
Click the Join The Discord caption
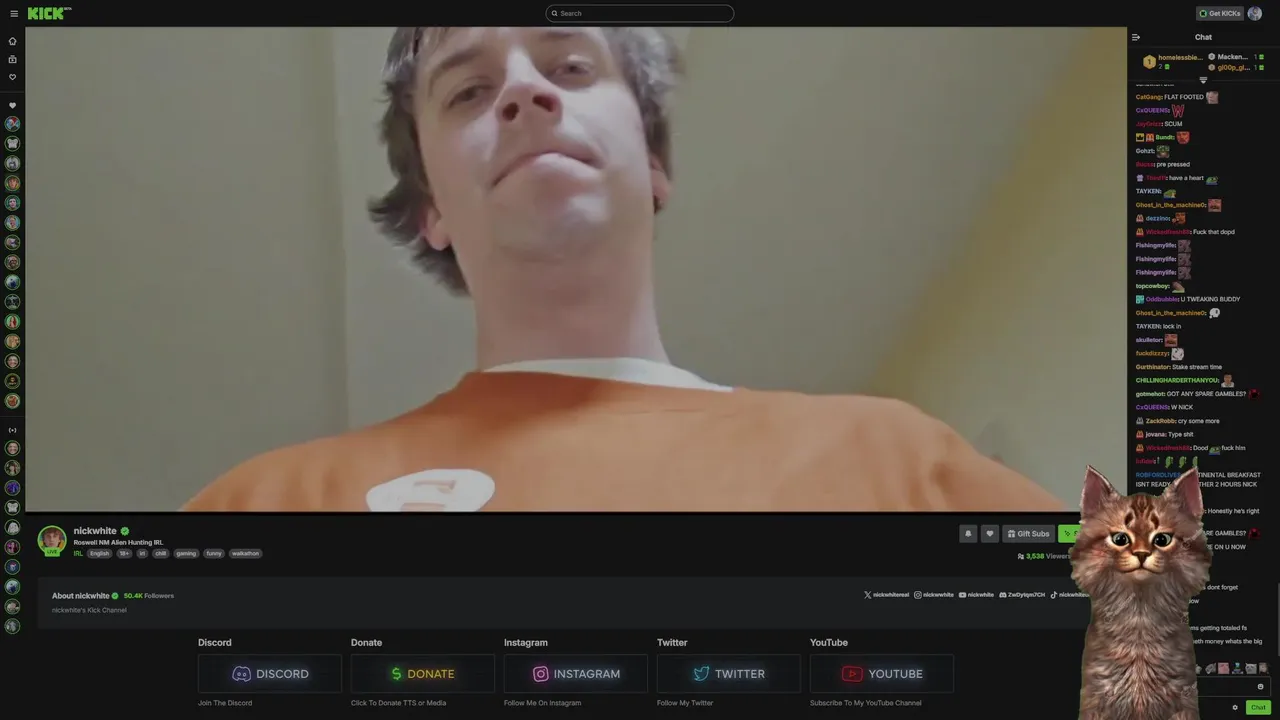click(x=225, y=703)
